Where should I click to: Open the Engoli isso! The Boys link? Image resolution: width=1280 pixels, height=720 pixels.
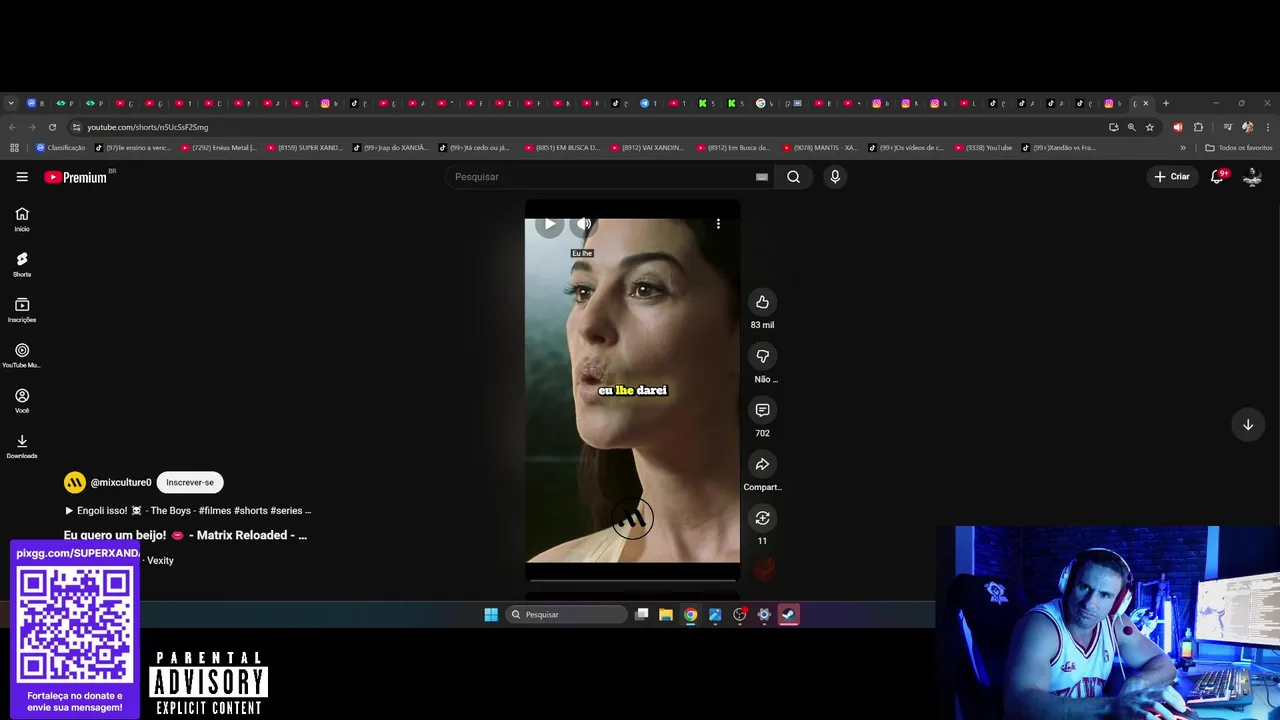[x=188, y=510]
